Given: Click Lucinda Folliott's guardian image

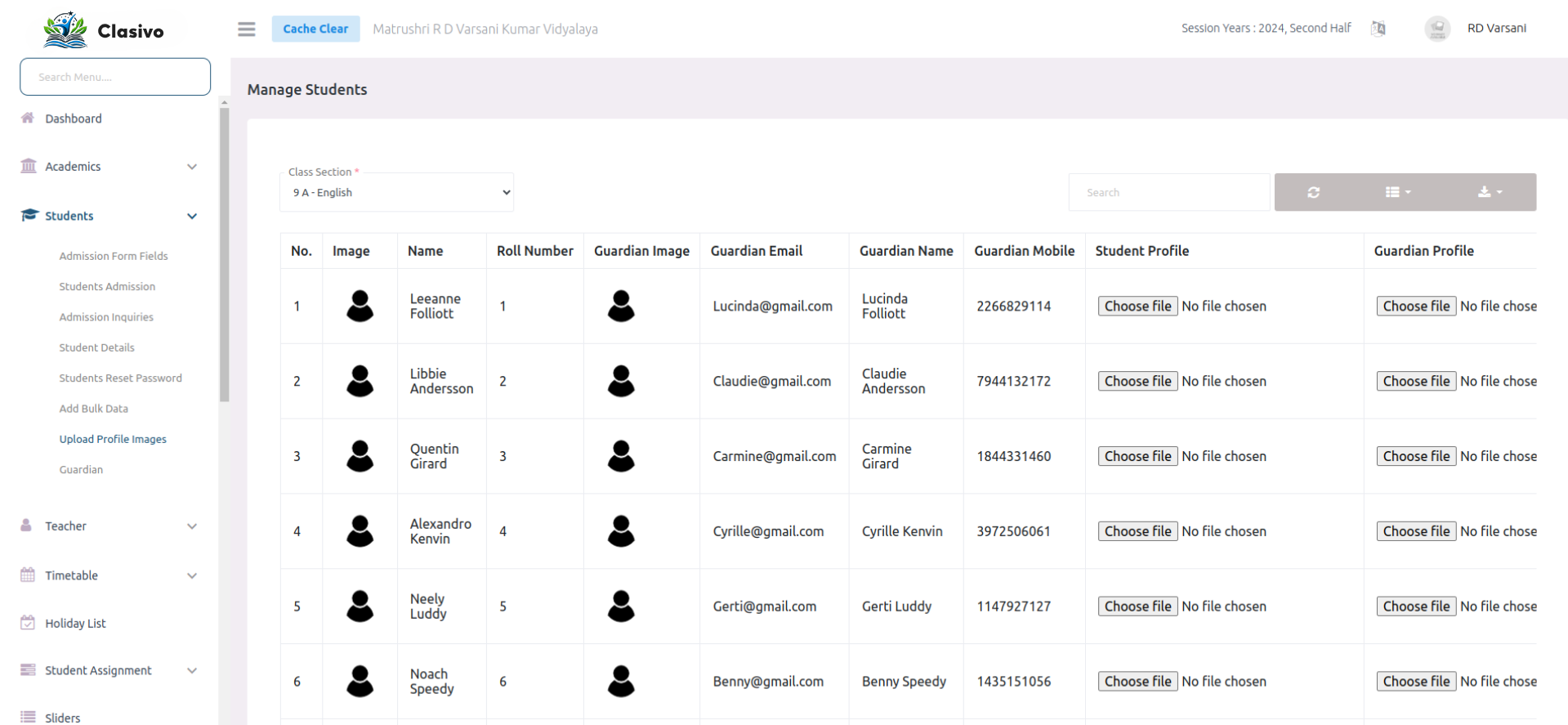Looking at the screenshot, I should pyautogui.click(x=621, y=306).
